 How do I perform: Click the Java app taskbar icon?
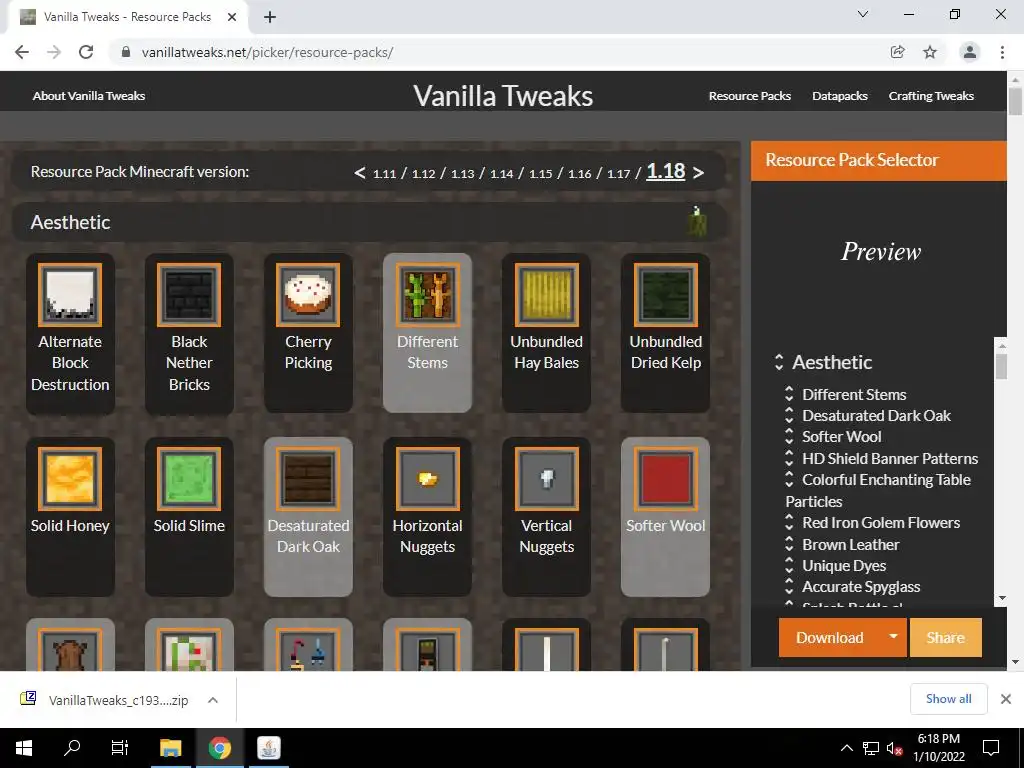tap(268, 748)
